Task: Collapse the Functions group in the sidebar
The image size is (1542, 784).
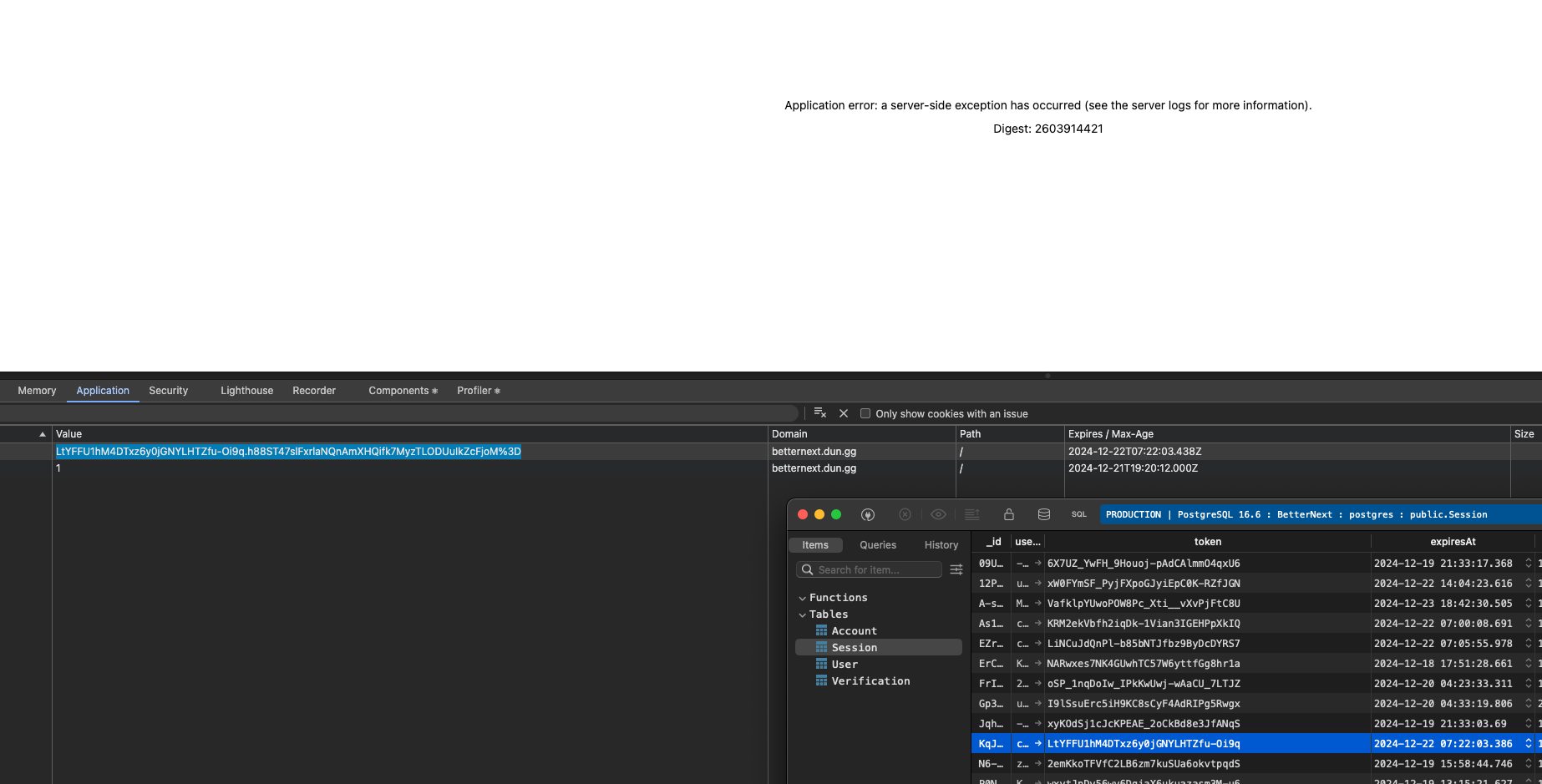Action: pos(802,598)
